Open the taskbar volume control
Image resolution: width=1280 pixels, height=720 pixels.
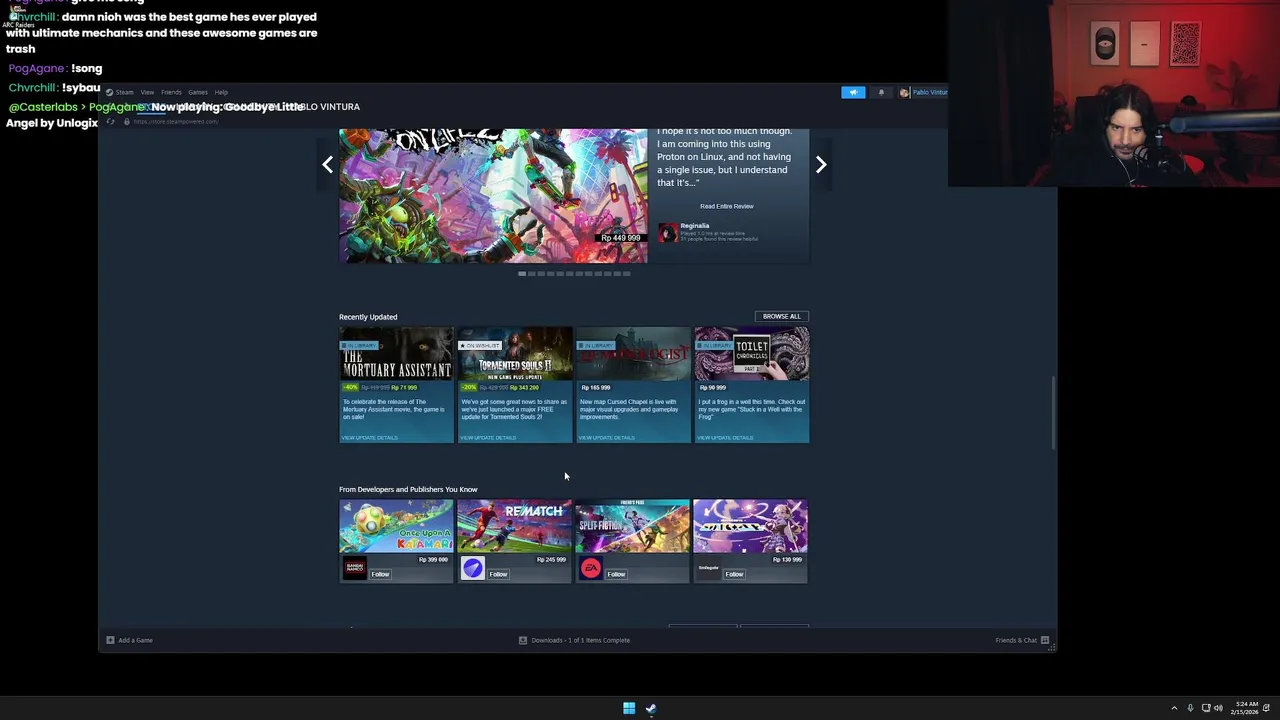click(1218, 708)
